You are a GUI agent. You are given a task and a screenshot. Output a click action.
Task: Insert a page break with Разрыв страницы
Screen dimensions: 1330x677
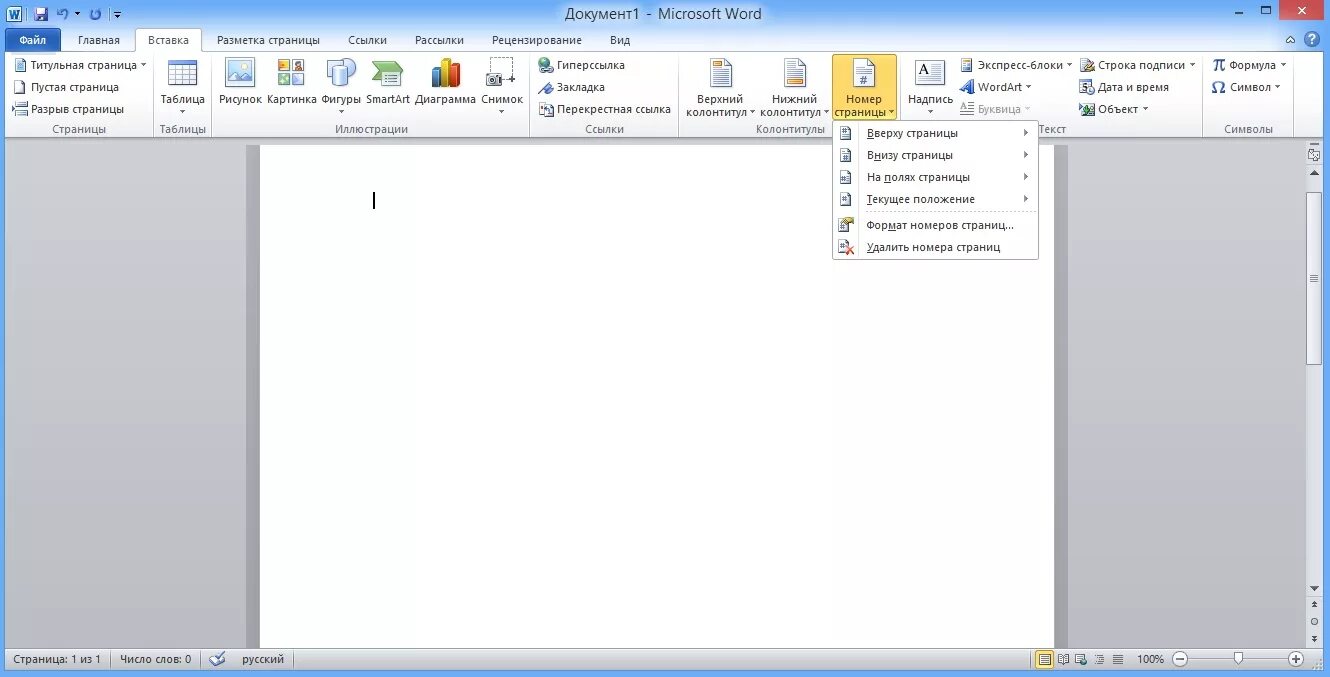(69, 109)
